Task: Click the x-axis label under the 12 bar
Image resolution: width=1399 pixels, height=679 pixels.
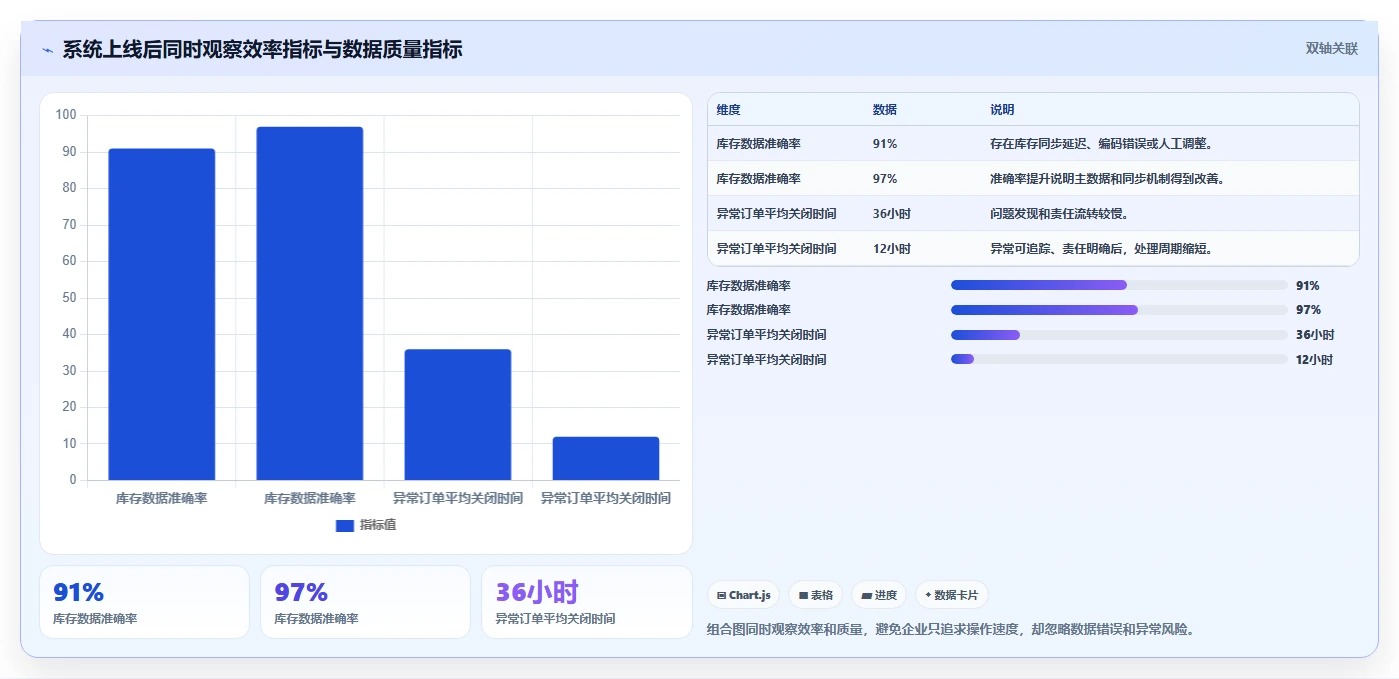Action: coord(606,498)
